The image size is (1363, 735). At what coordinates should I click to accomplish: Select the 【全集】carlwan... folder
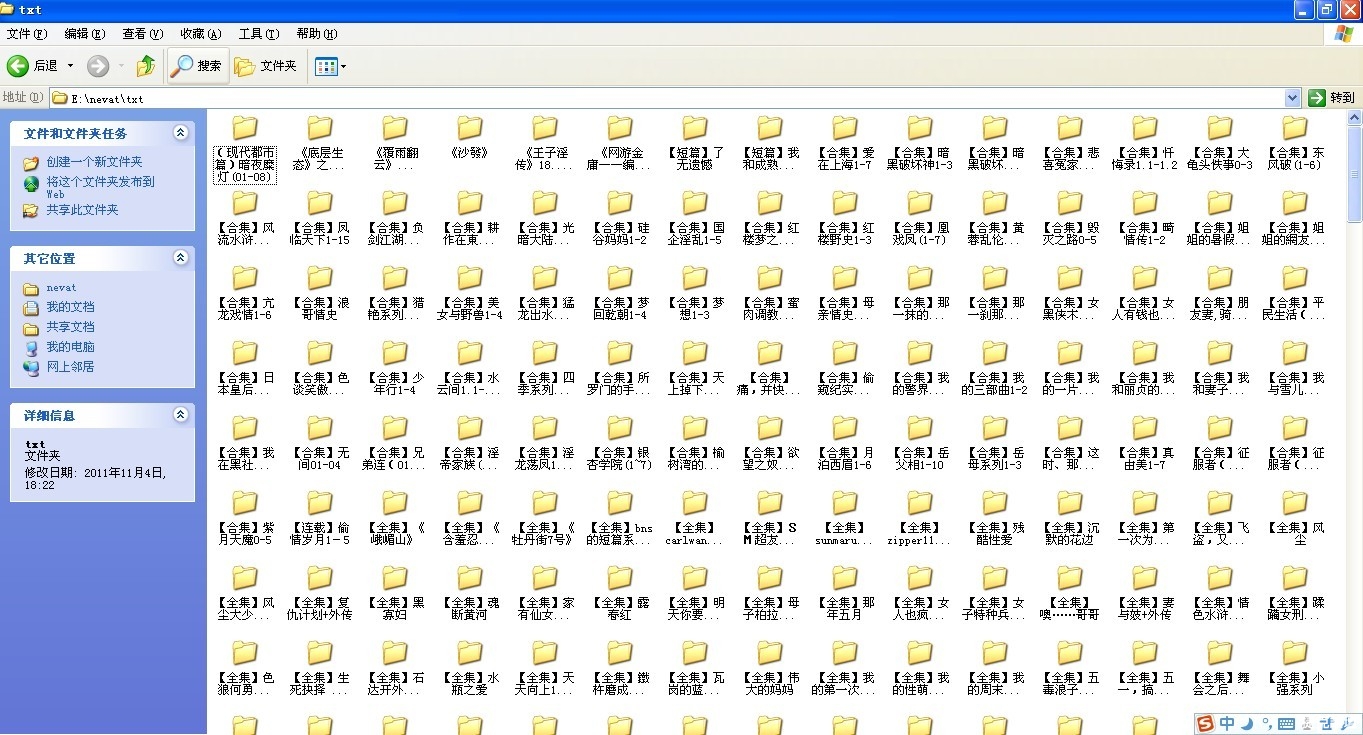(x=695, y=517)
